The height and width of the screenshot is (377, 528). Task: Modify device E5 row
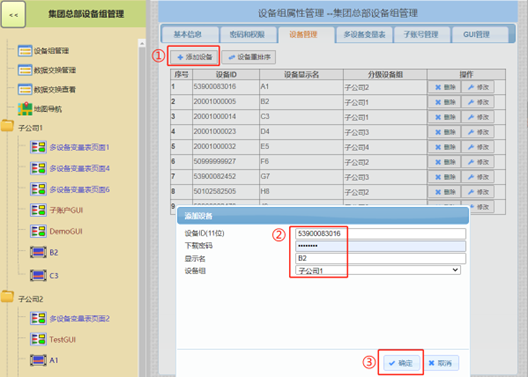(477, 147)
